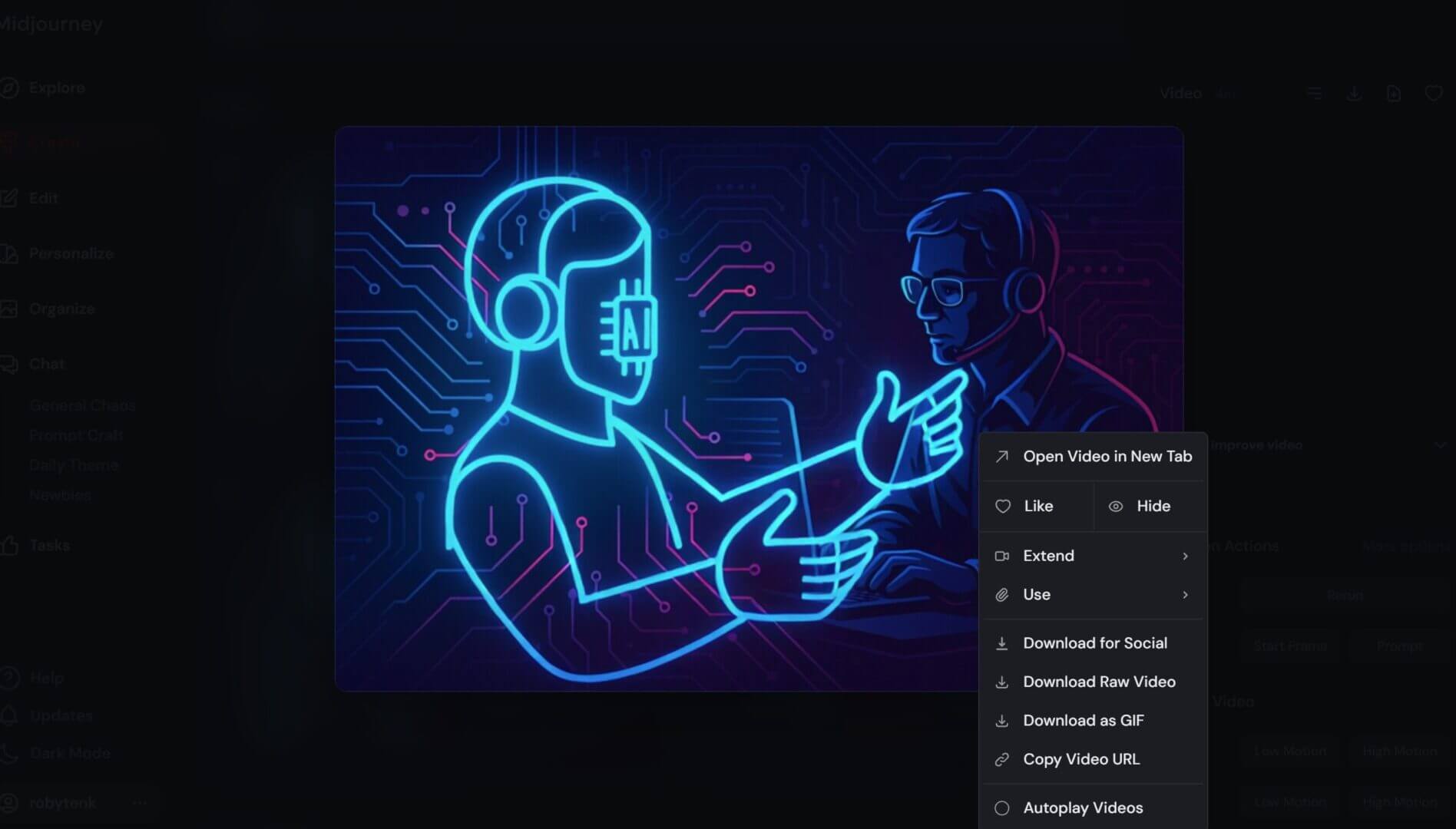The width and height of the screenshot is (1456, 829).
Task: Click the Download for Social arrow icon
Action: (x=1002, y=644)
